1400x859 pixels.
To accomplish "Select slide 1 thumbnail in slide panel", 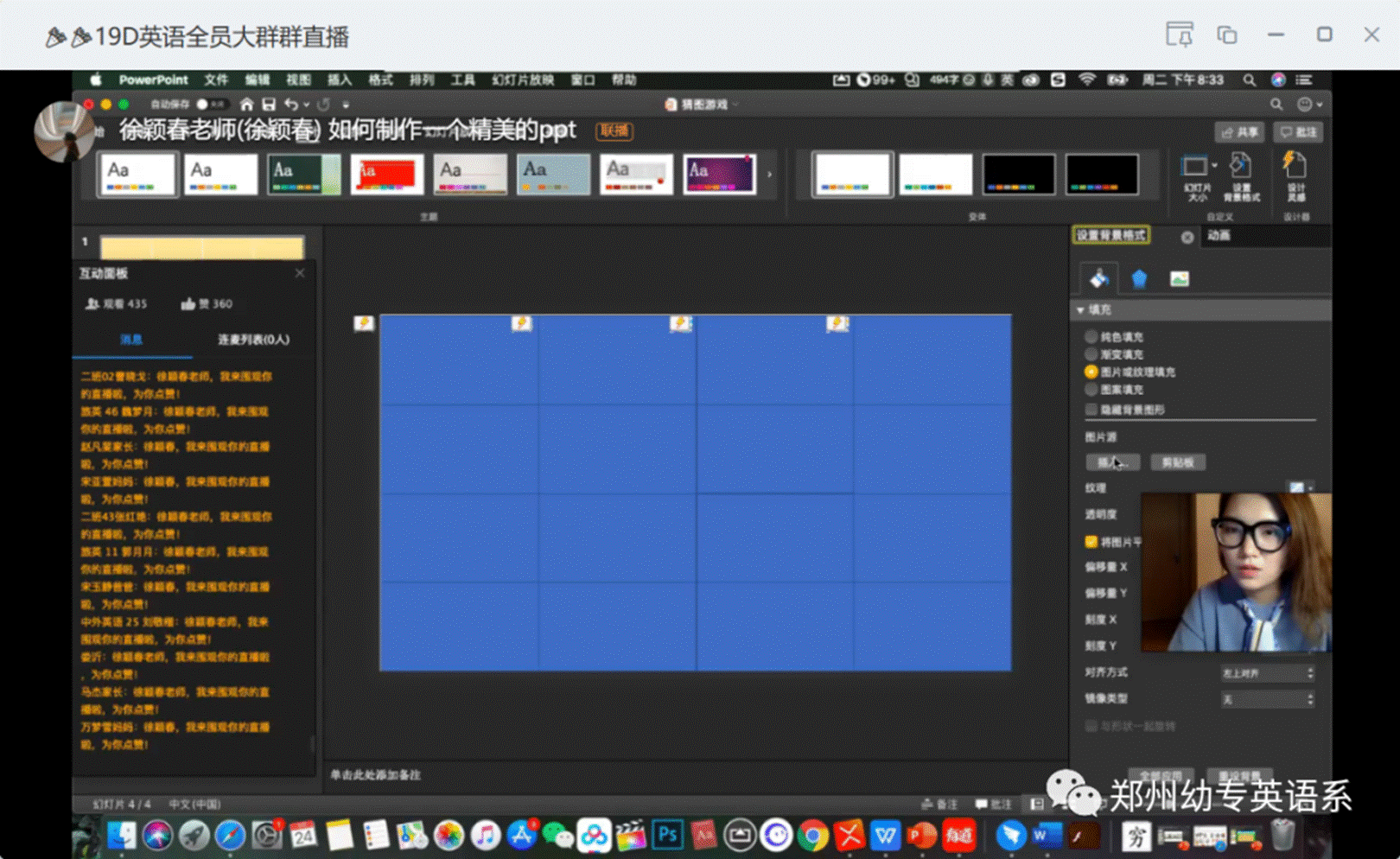I will tap(201, 248).
